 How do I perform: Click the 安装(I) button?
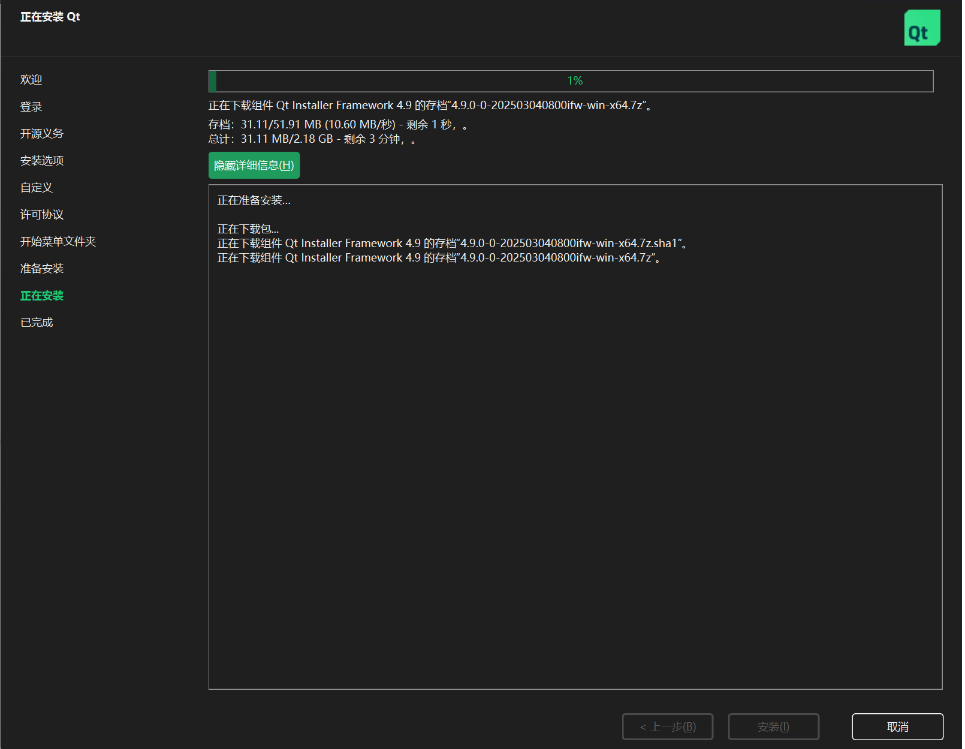click(774, 727)
